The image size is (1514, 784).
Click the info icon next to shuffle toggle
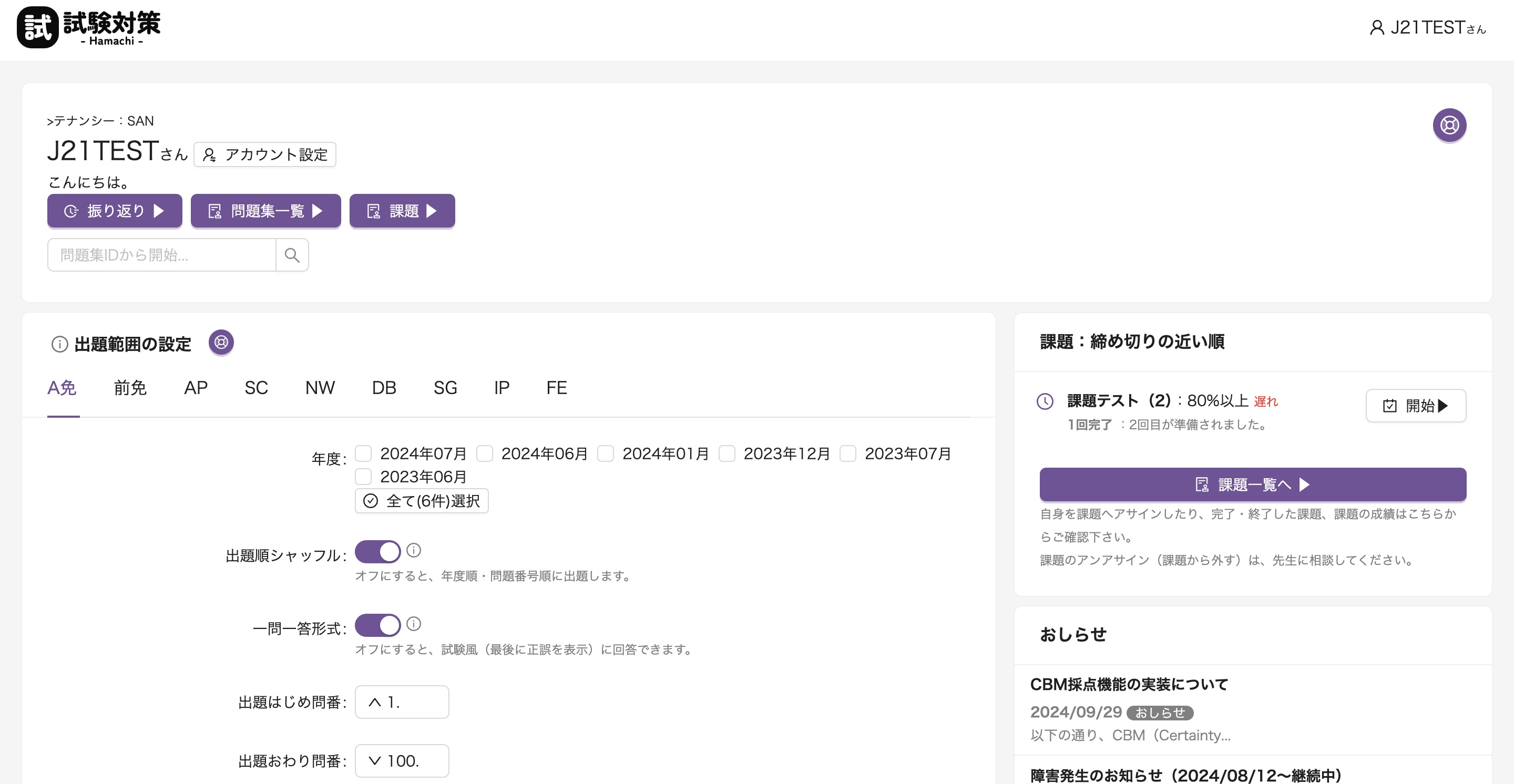[x=414, y=550]
